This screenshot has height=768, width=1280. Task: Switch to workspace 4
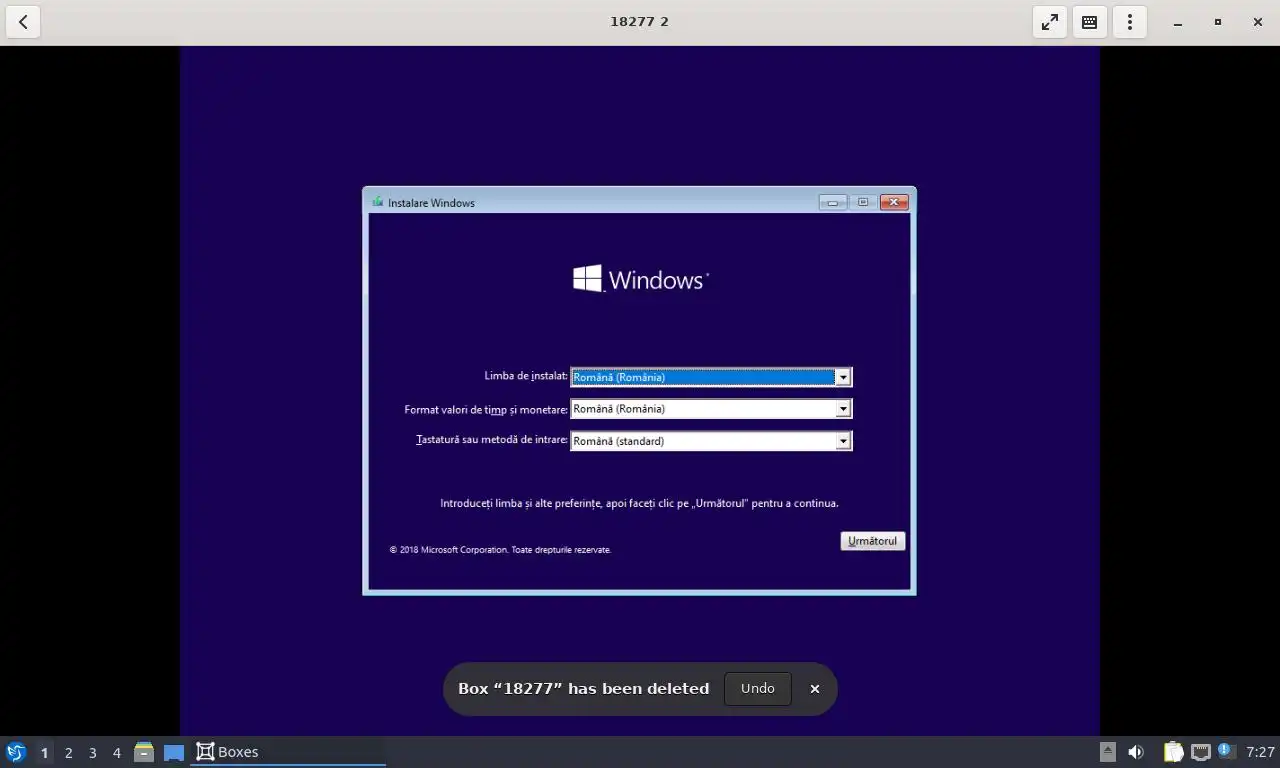116,752
